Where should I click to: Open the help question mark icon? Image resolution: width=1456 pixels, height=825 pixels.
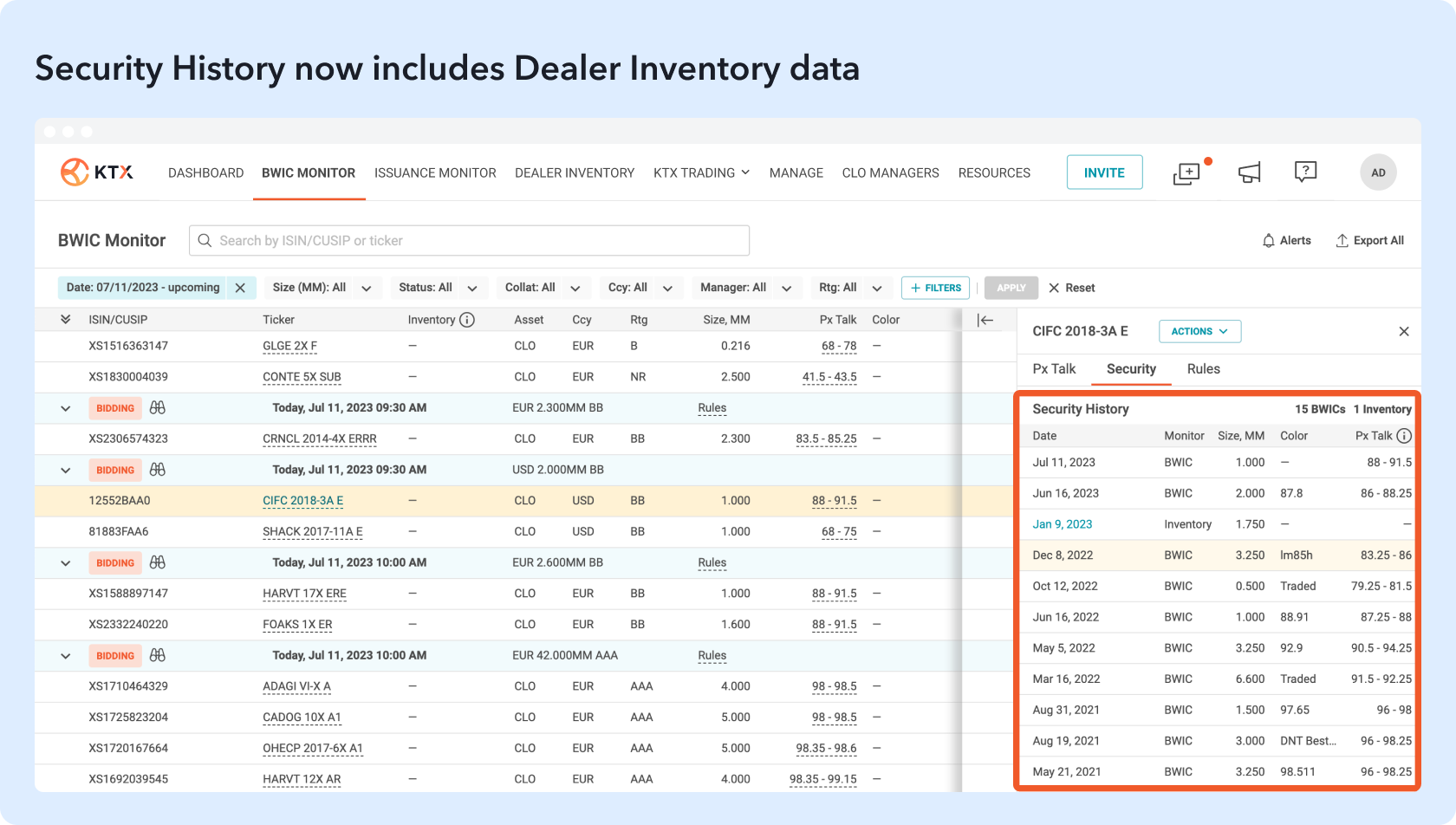(x=1305, y=172)
